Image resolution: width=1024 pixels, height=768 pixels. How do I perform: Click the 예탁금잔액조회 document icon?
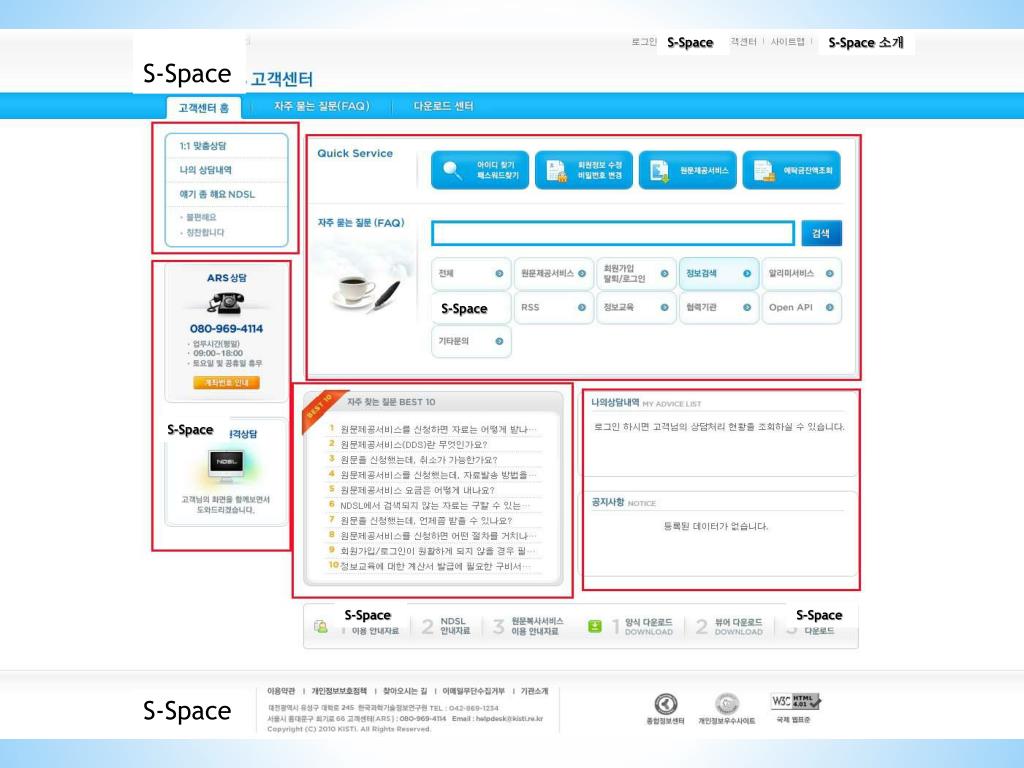point(763,170)
